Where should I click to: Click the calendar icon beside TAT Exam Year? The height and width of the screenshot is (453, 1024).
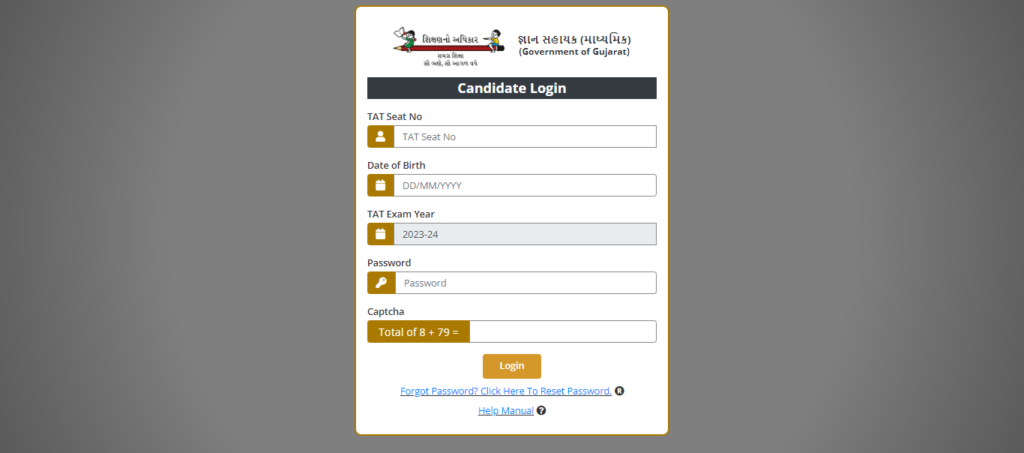tap(380, 234)
